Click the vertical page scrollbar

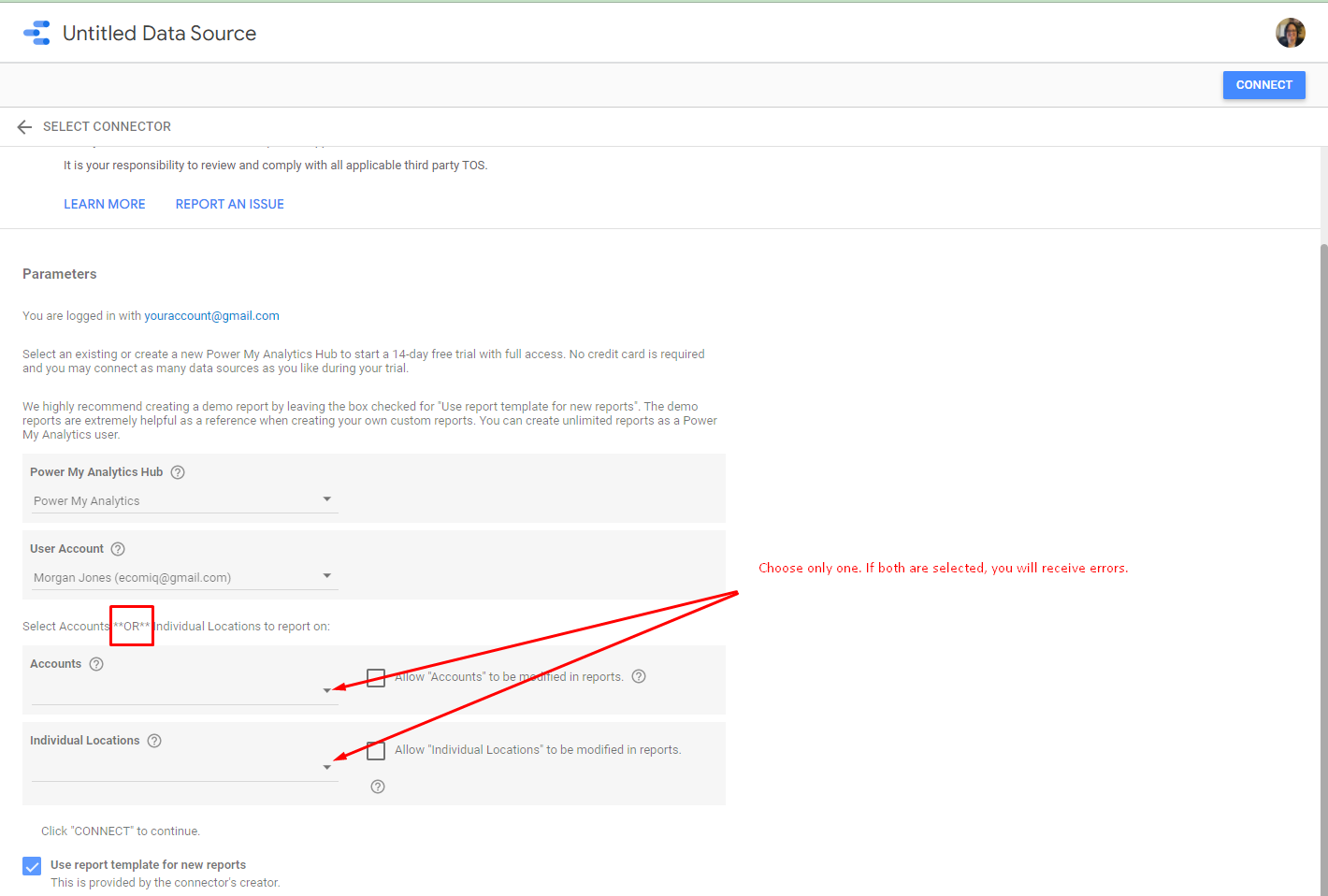pyautogui.click(x=1322, y=561)
